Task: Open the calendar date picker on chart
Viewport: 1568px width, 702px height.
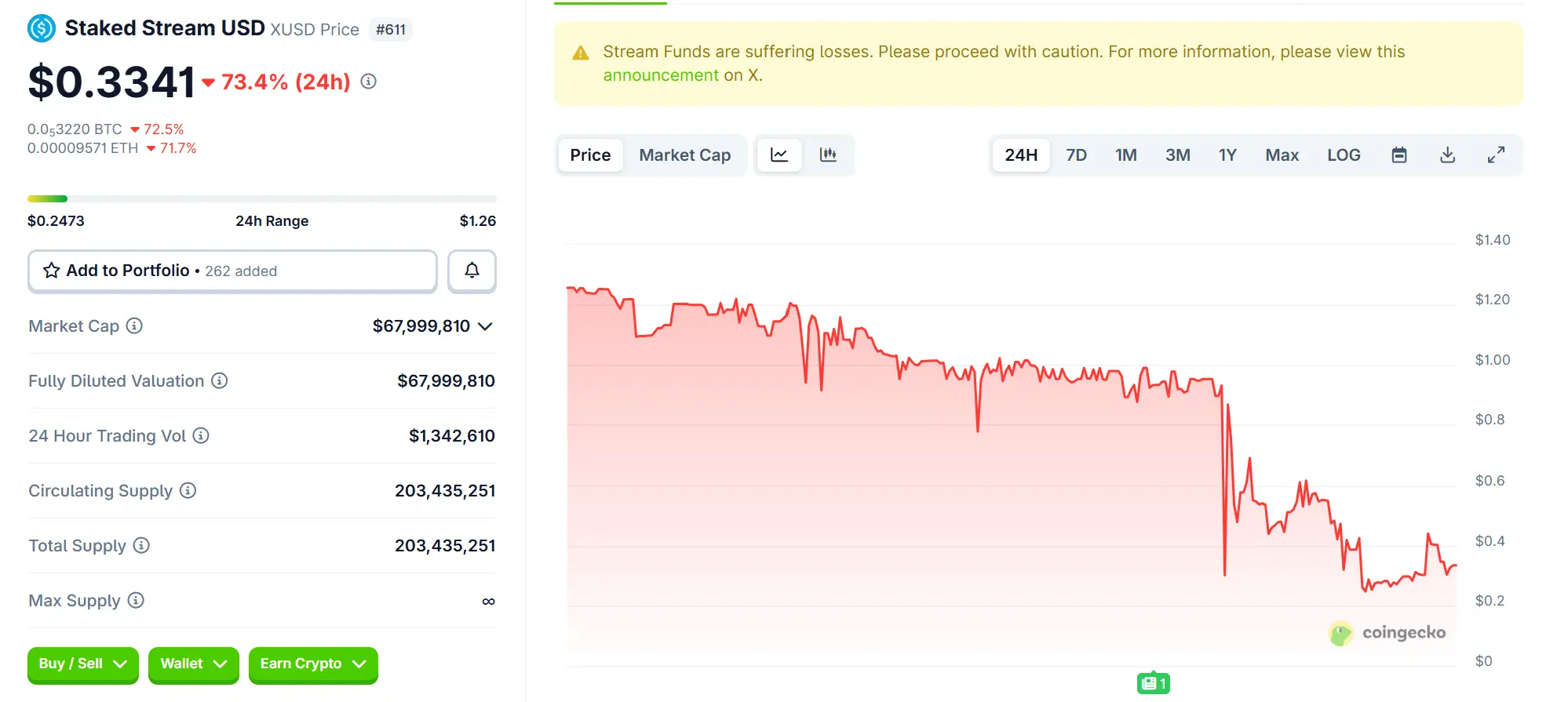Action: [x=1398, y=155]
